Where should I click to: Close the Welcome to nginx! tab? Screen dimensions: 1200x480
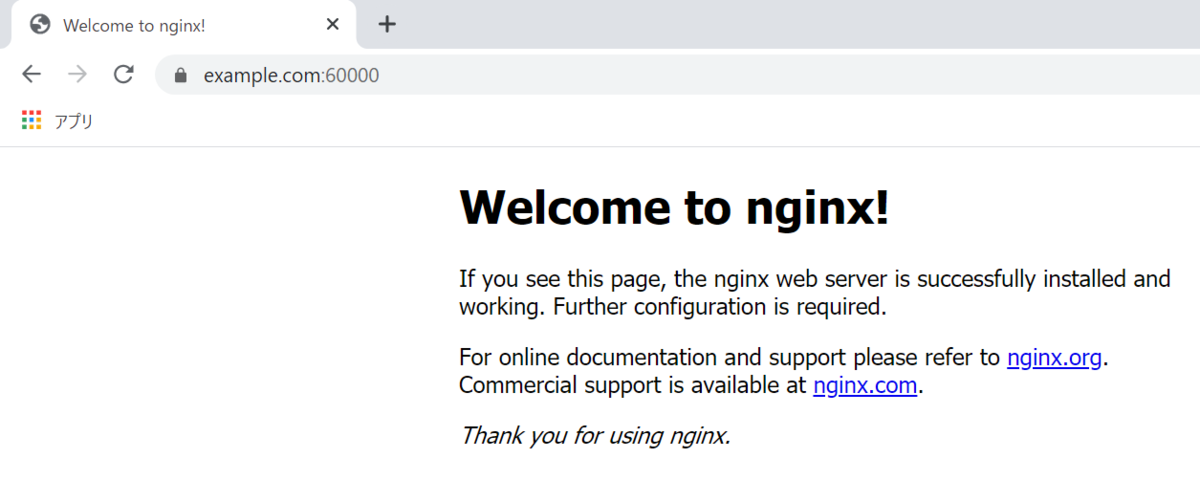333,25
